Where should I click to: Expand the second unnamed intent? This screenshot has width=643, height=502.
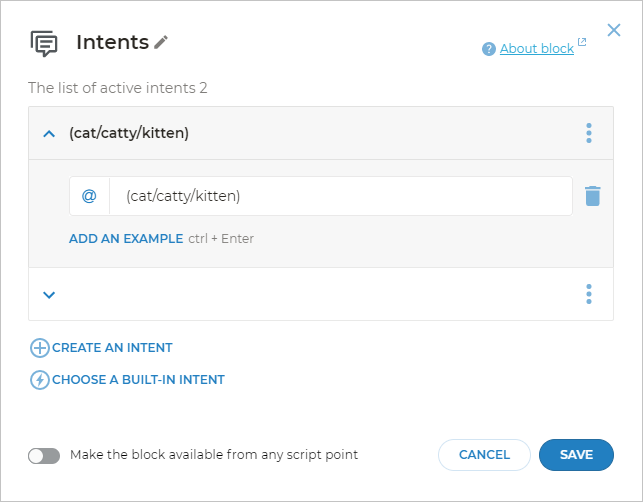pos(49,294)
